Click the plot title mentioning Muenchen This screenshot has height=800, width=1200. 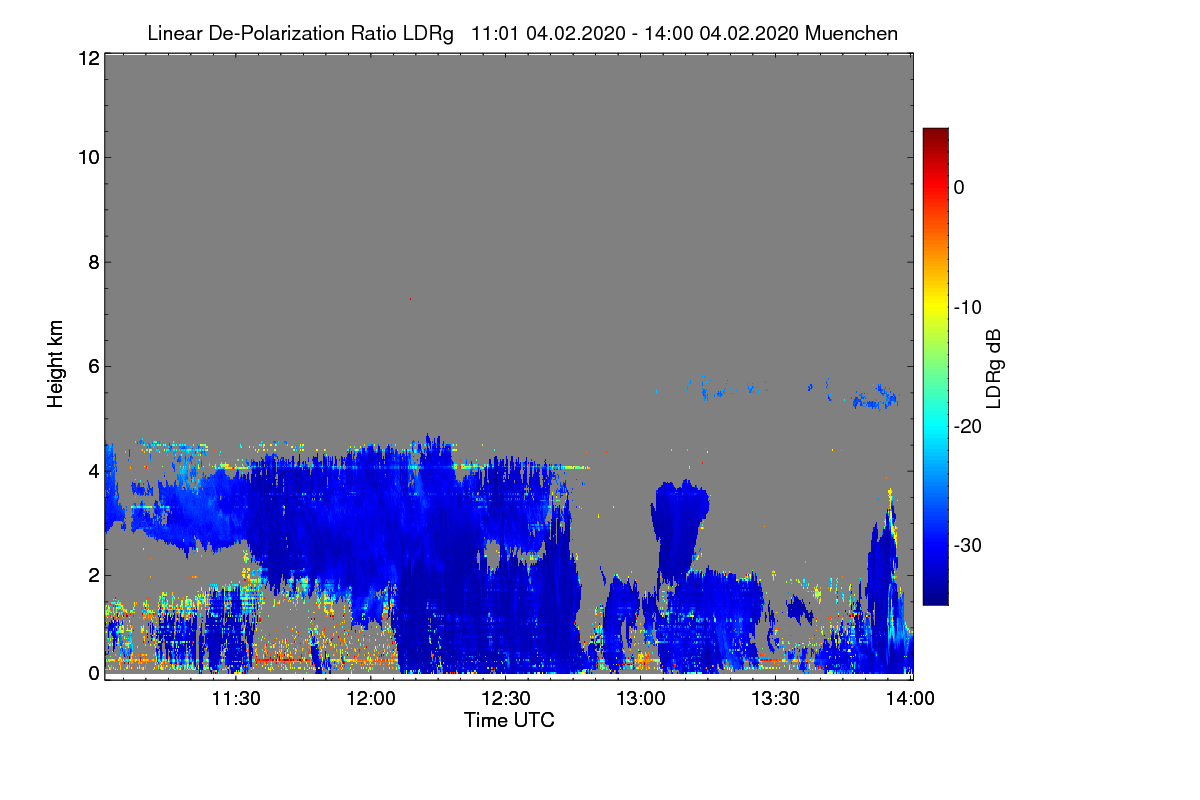click(x=522, y=33)
